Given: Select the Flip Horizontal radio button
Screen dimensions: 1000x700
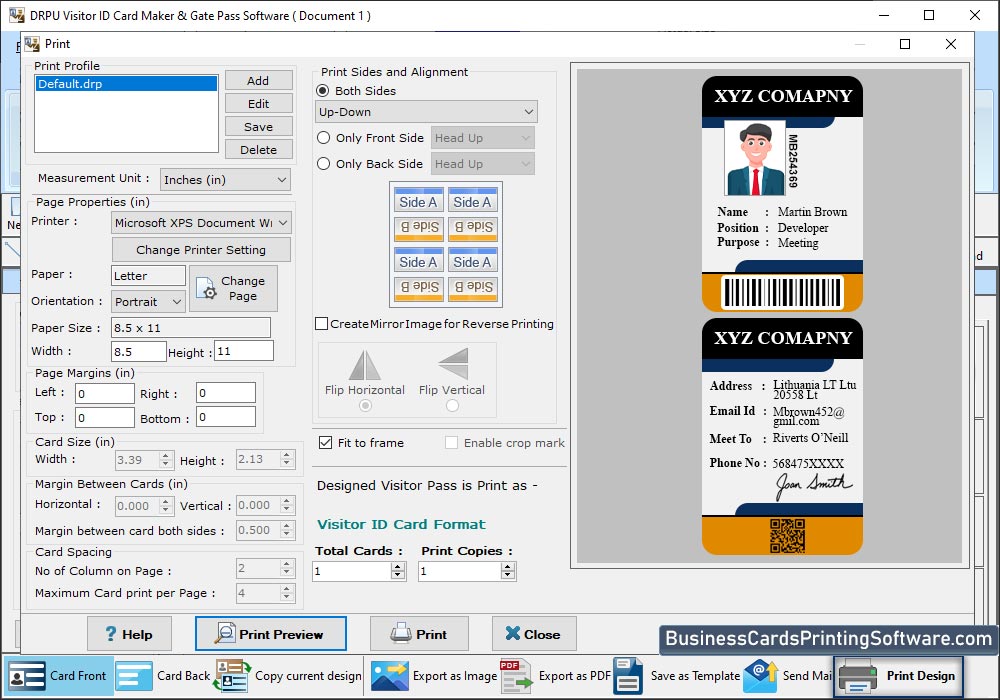Looking at the screenshot, I should point(365,405).
